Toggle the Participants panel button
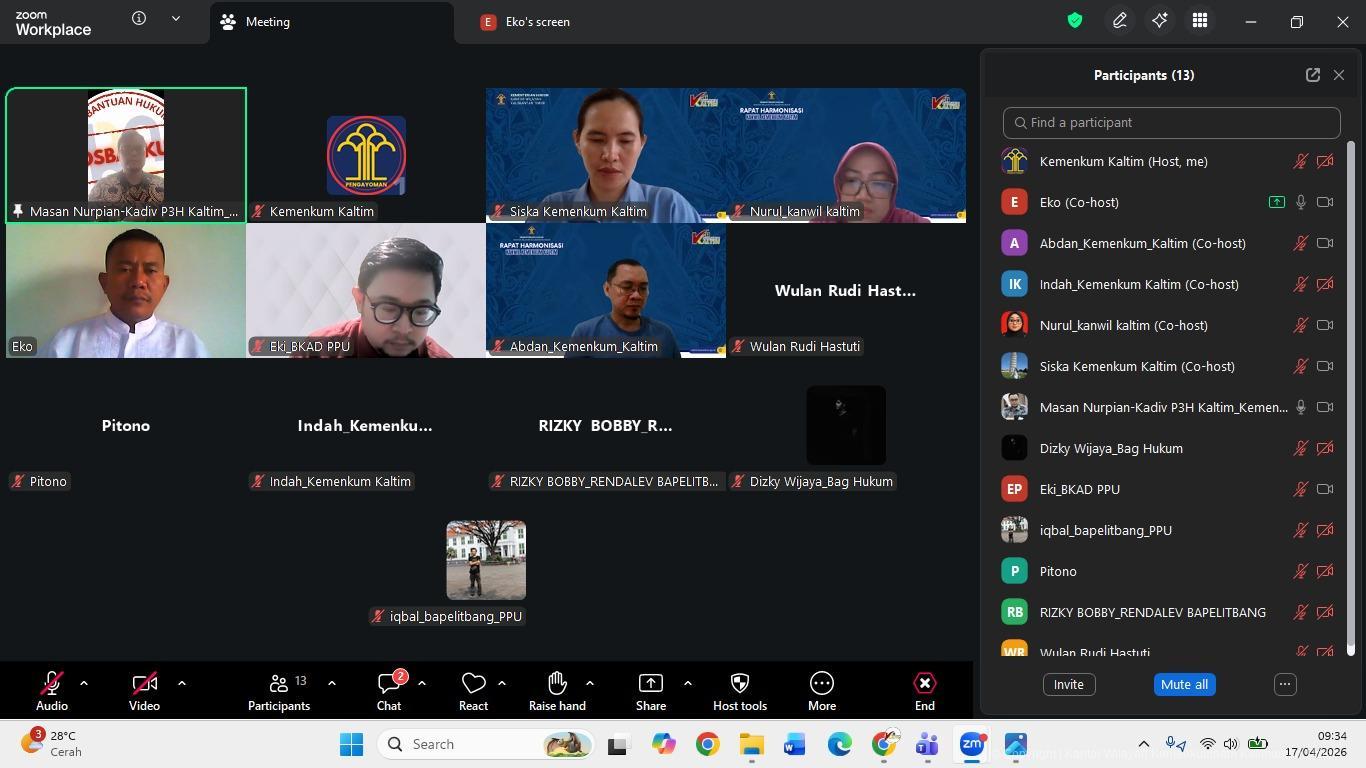The height and width of the screenshot is (768, 1366). pyautogui.click(x=279, y=690)
